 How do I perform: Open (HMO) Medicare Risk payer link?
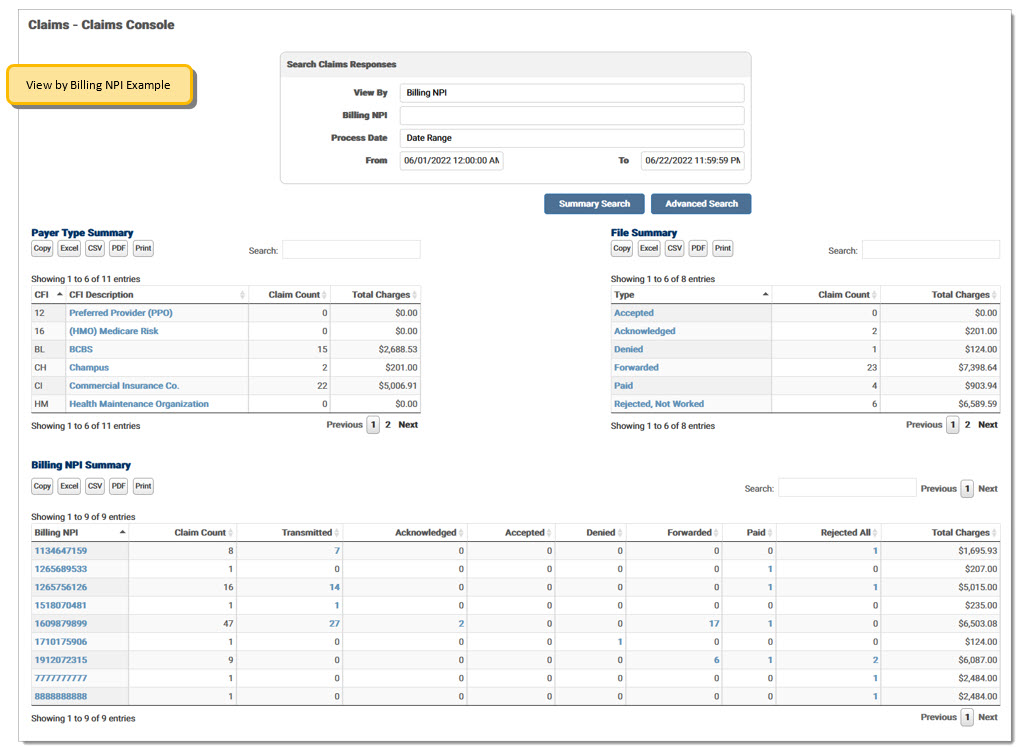click(x=114, y=331)
